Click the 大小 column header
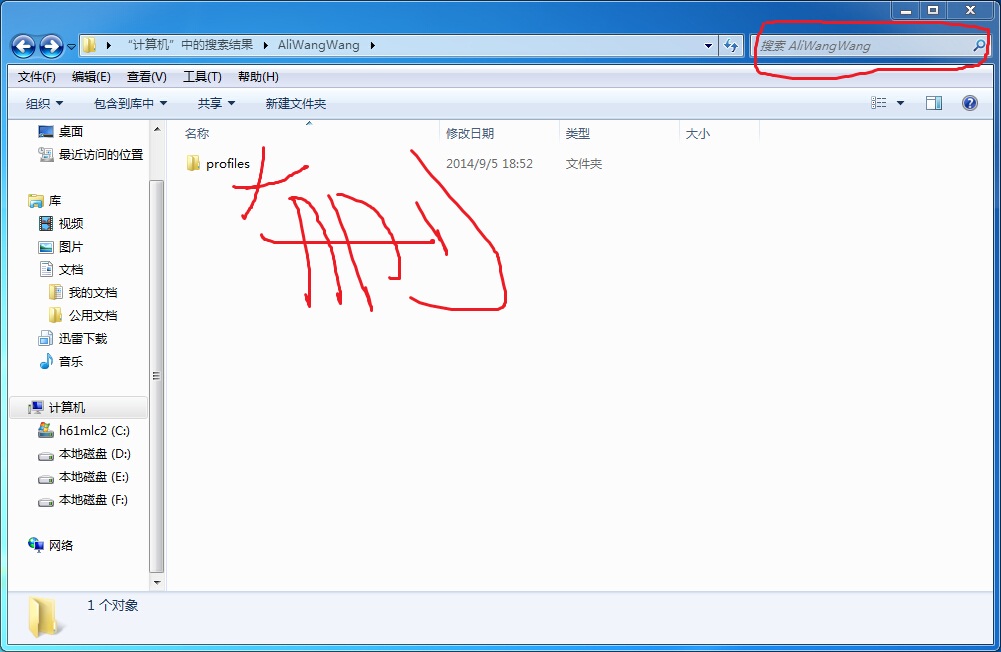The width and height of the screenshot is (1001, 652). (697, 133)
